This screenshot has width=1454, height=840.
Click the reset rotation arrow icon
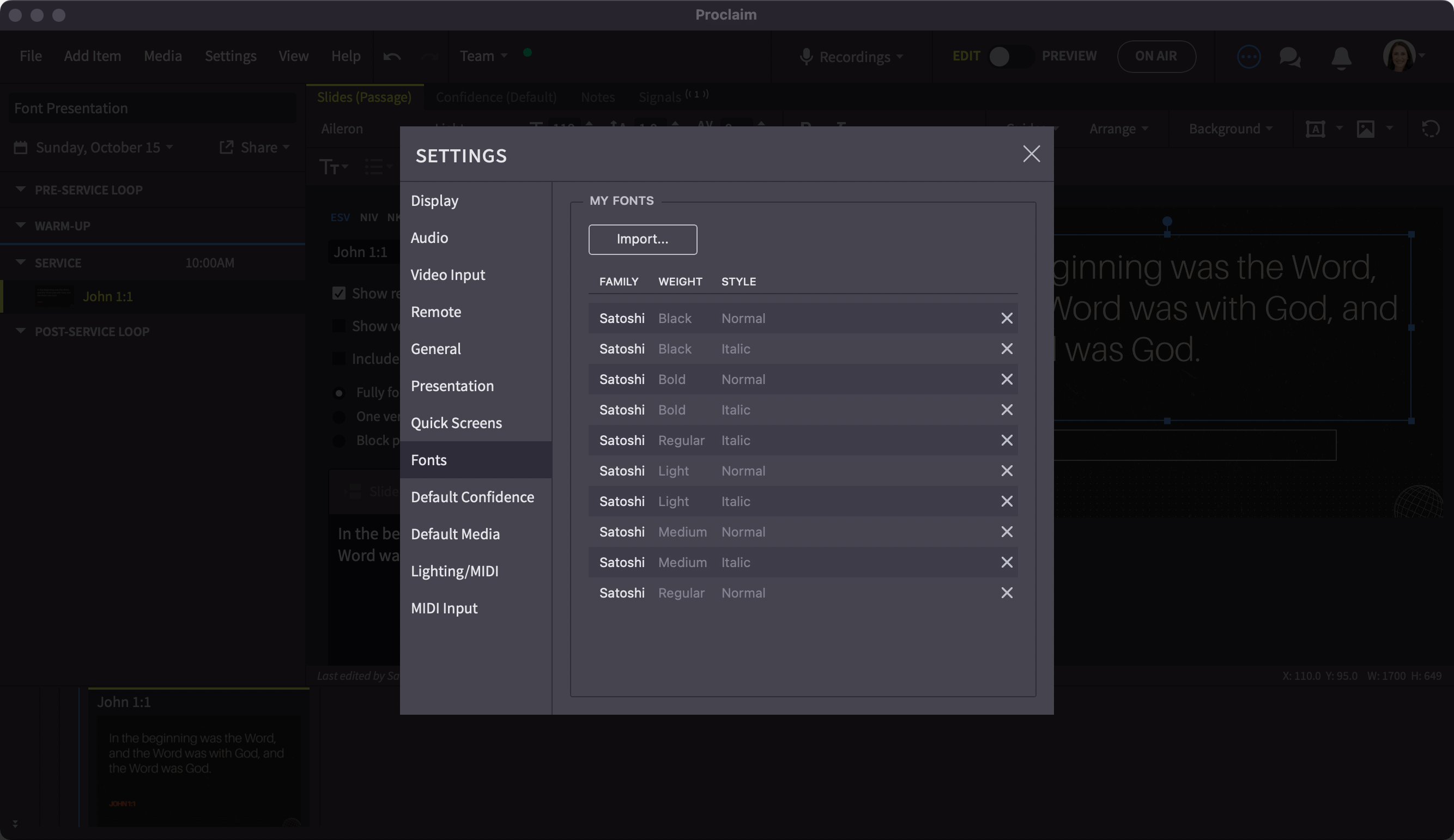(1431, 129)
